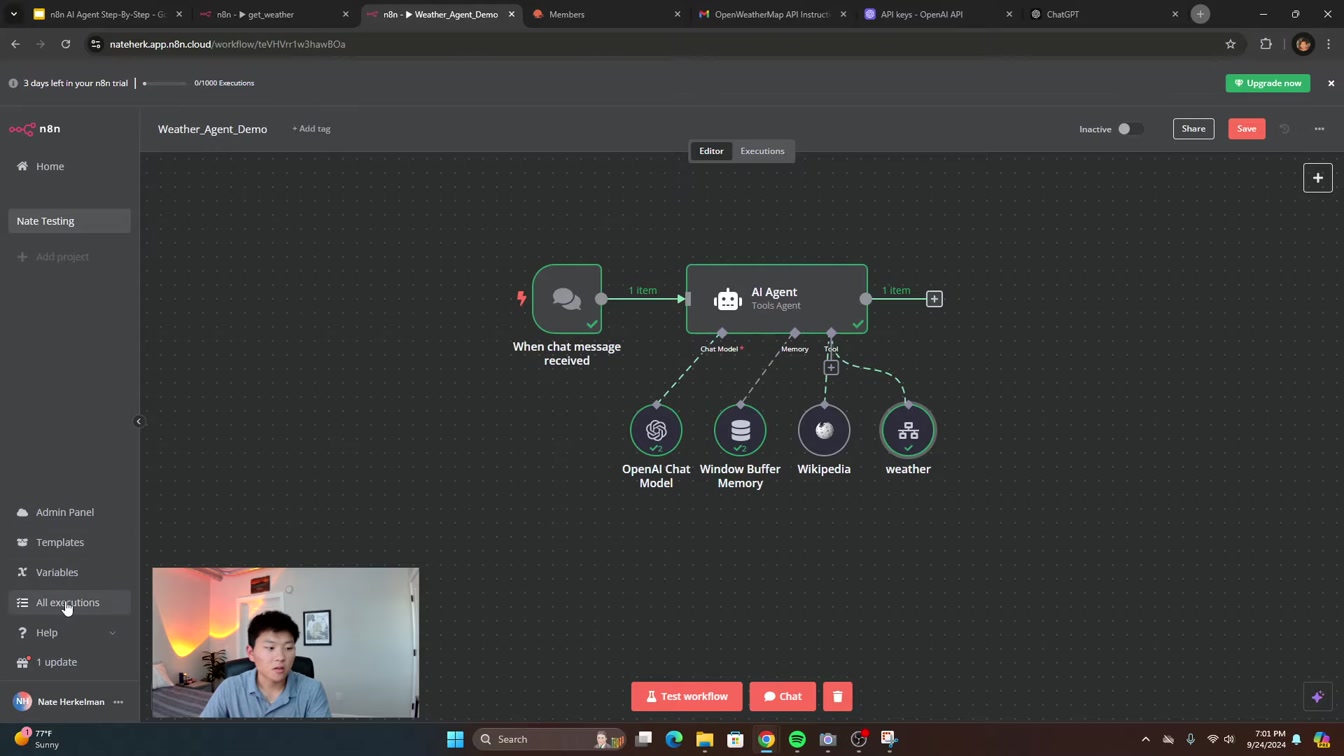The height and width of the screenshot is (756, 1344).
Task: Open the tab search dropdown
Action: pyautogui.click(x=14, y=14)
